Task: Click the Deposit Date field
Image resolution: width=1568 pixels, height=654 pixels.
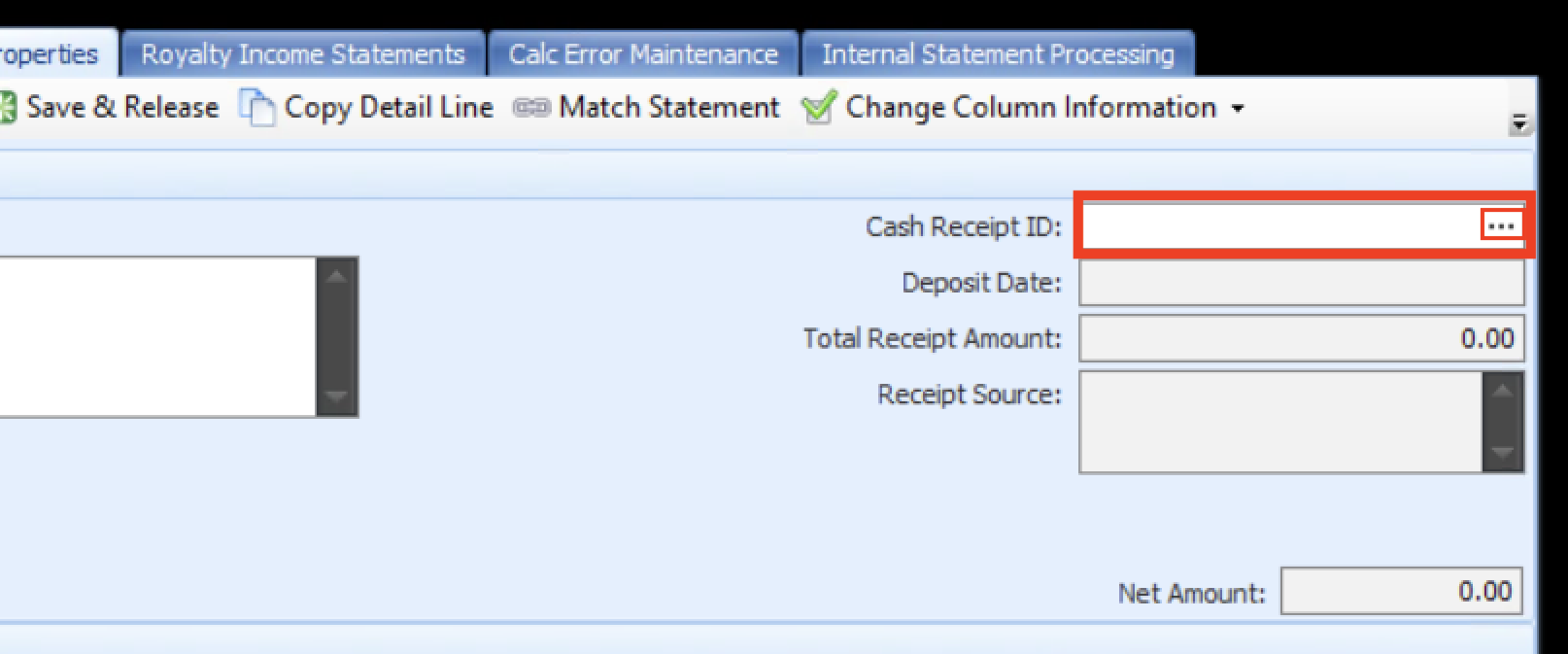Action: pos(1301,283)
